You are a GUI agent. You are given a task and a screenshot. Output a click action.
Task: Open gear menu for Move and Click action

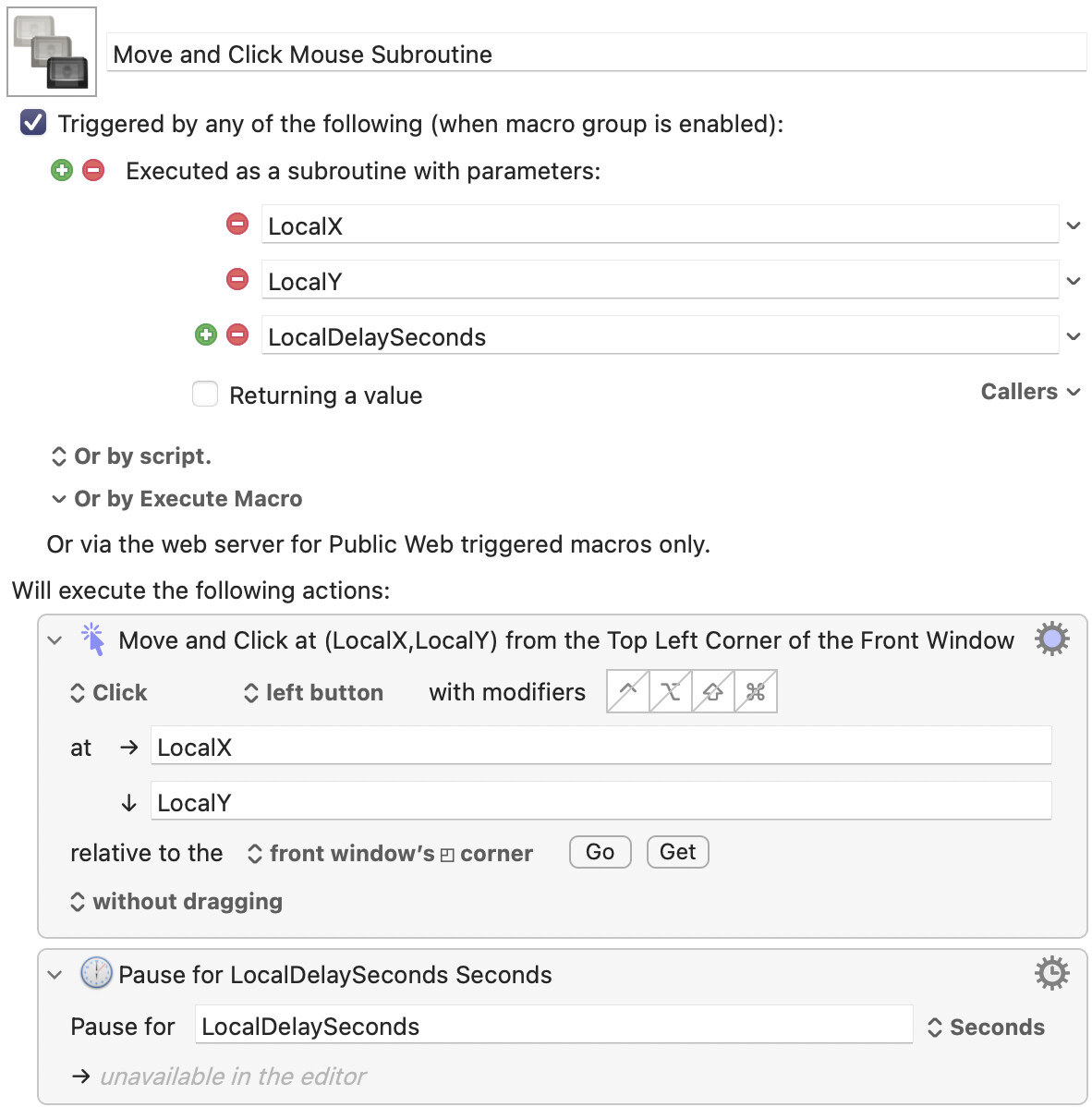(1051, 639)
